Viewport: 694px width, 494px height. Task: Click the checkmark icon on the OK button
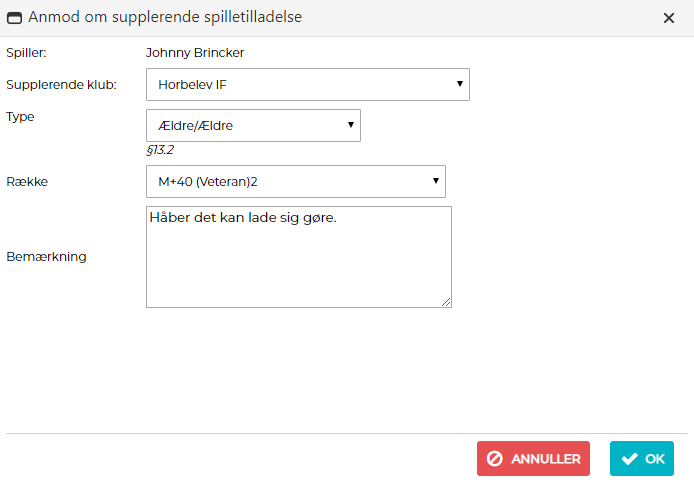[x=629, y=459]
